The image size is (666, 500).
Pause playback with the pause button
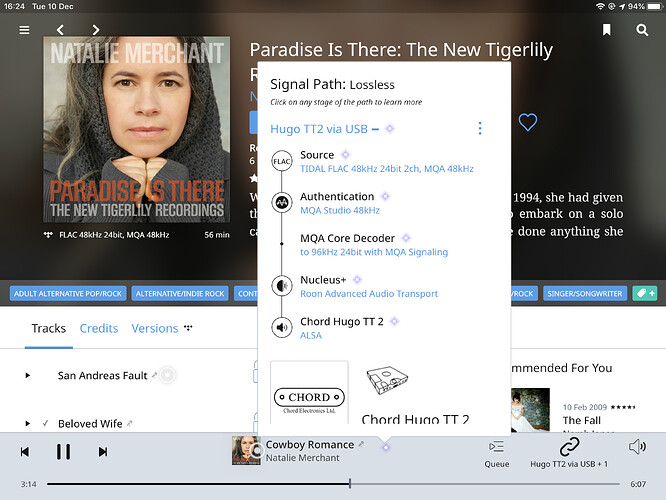coord(63,452)
